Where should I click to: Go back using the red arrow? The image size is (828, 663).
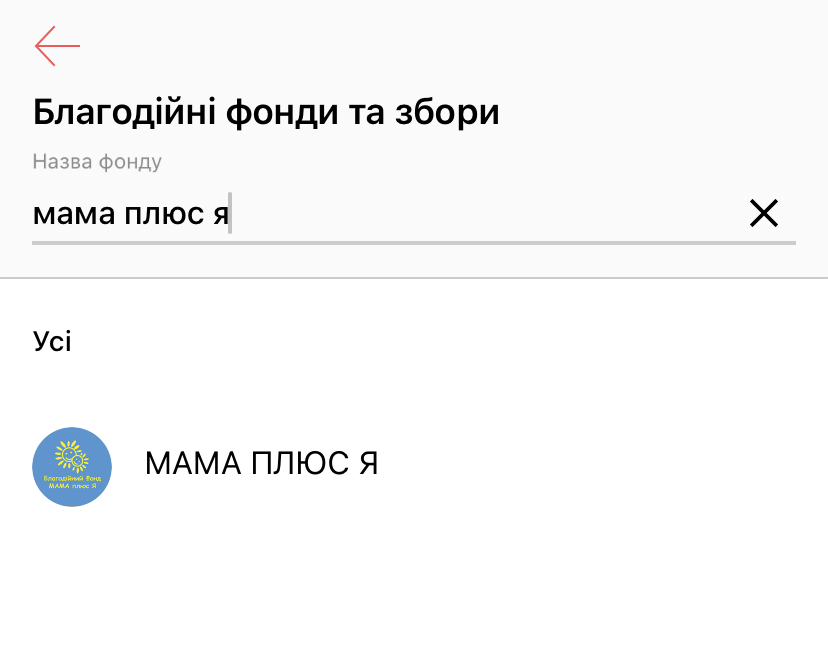(x=57, y=46)
